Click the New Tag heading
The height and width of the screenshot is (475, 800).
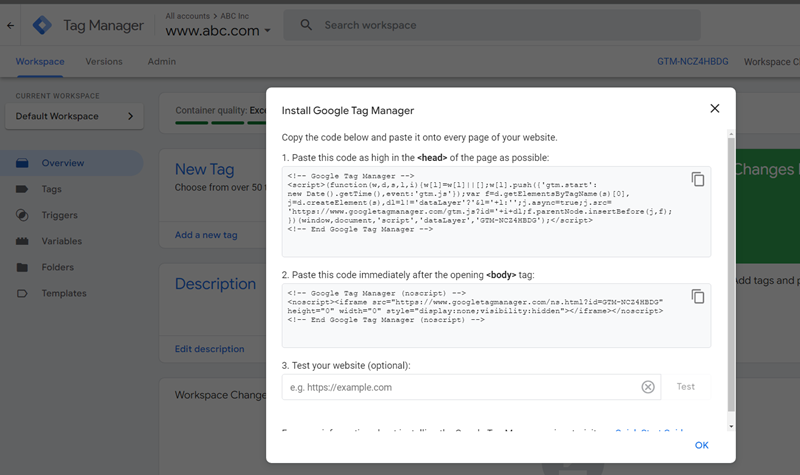click(205, 169)
